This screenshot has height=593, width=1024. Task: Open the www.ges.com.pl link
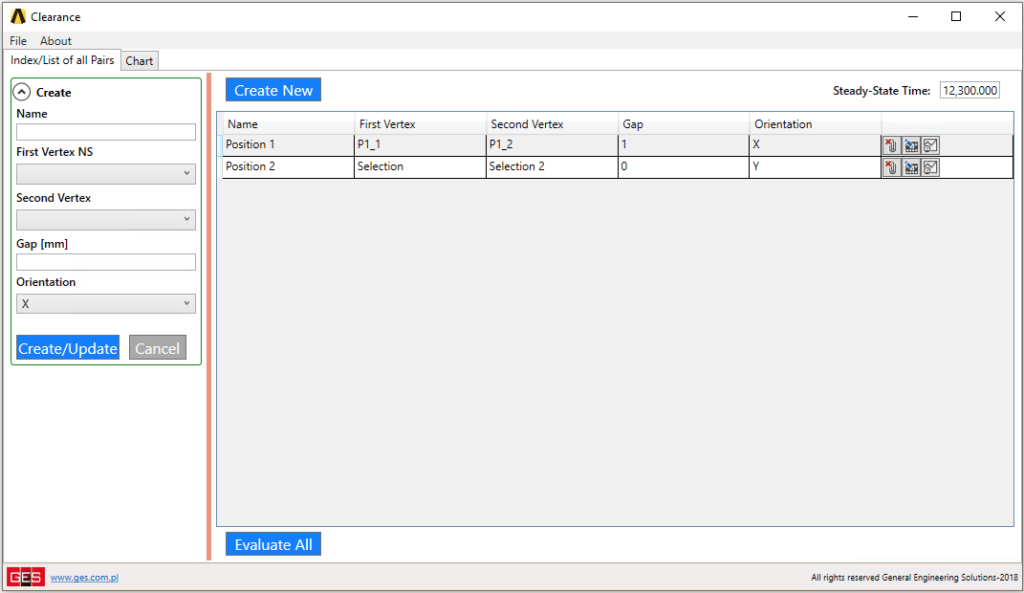pyautogui.click(x=85, y=578)
